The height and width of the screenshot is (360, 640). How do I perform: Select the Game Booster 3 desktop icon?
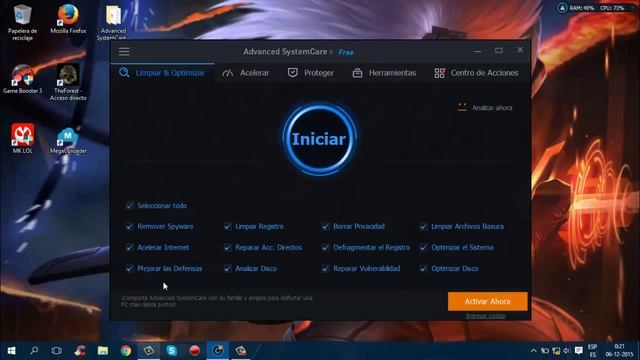coord(22,79)
